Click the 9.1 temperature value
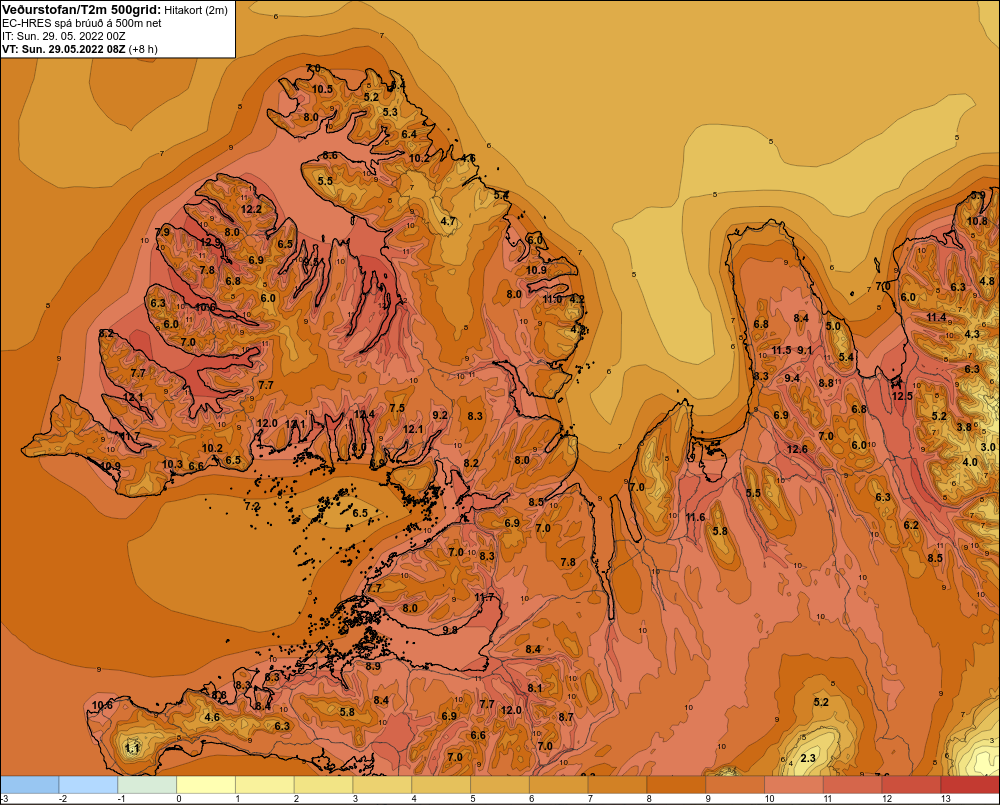This screenshot has height=805, width=1000. (805, 350)
